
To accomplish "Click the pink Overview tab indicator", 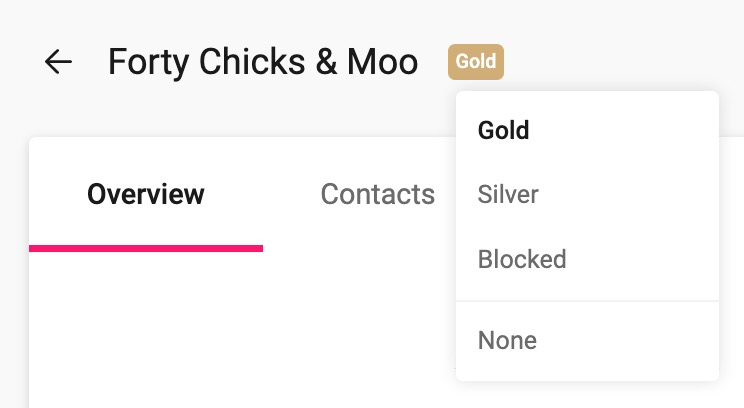I will [x=146, y=248].
